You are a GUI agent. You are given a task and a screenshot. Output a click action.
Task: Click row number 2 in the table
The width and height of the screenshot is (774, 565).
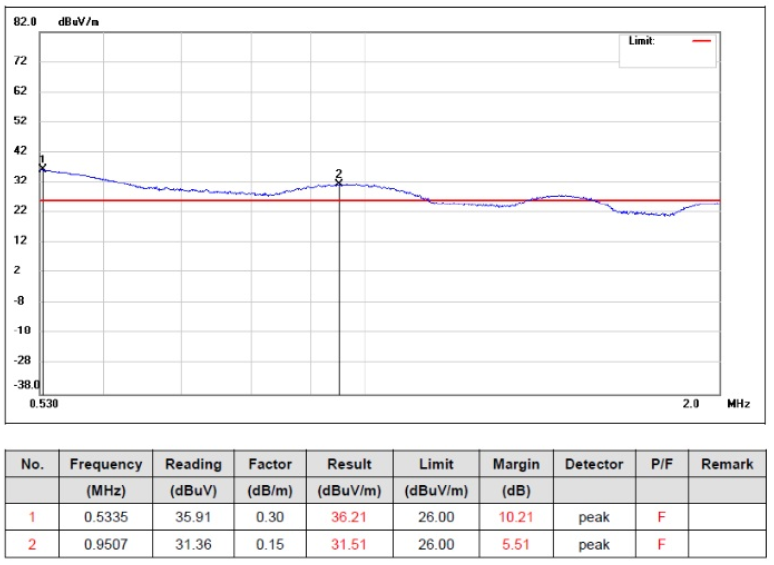[33, 545]
